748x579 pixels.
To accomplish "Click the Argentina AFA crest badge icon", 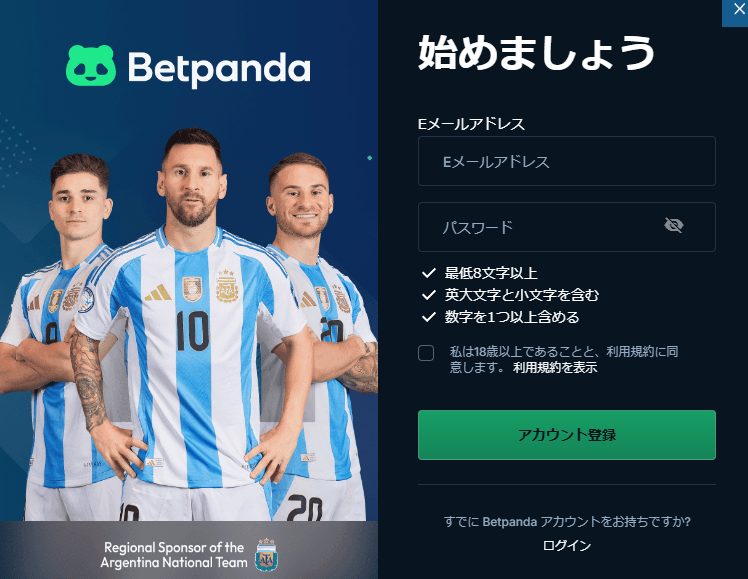I will pyautogui.click(x=267, y=555).
